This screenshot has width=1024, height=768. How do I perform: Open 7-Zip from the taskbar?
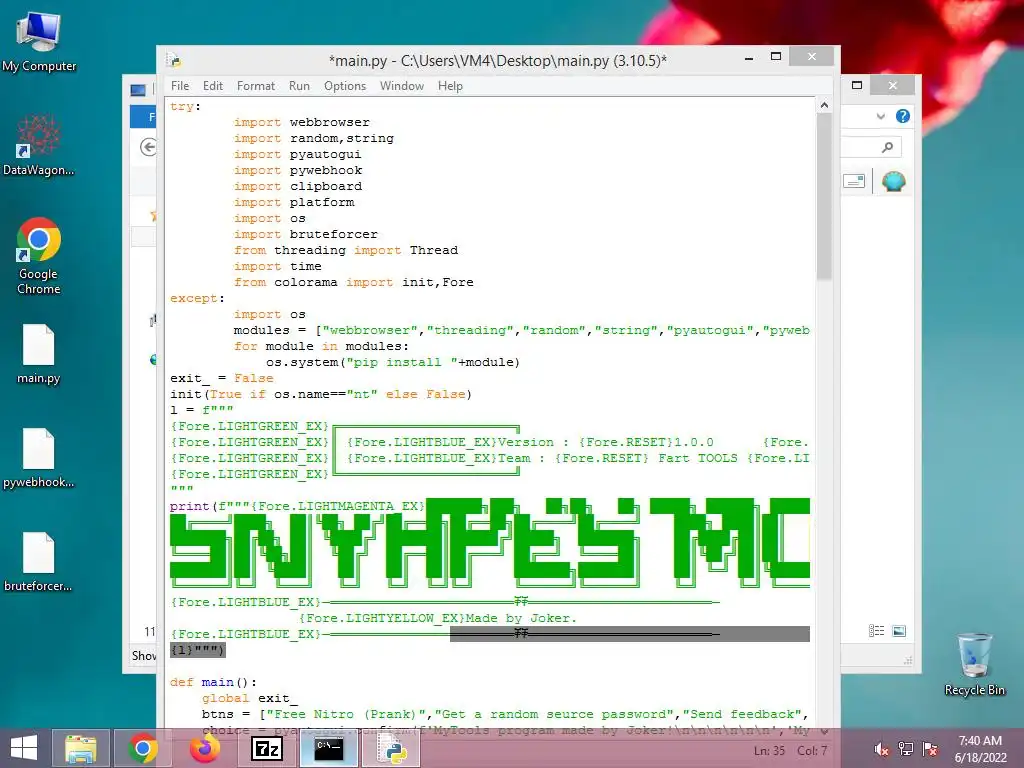pyautogui.click(x=266, y=748)
